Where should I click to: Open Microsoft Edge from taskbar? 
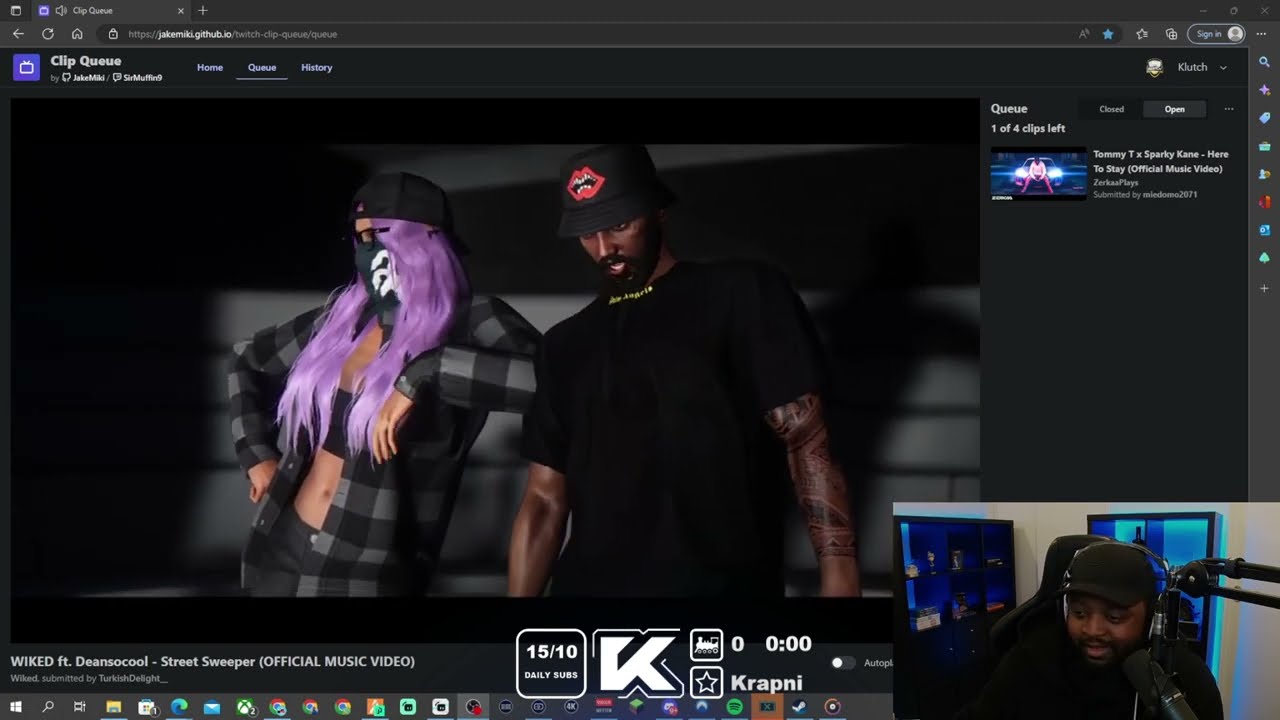(179, 707)
